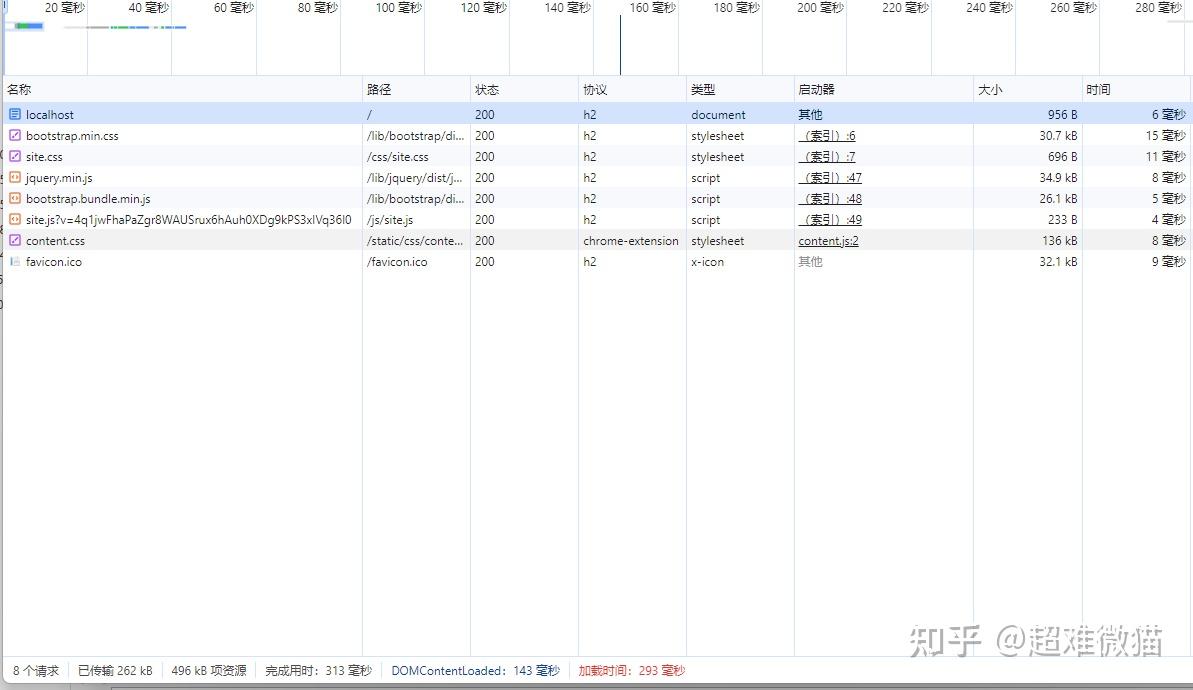
Task: Sort requests by the 时间 column
Action: 1097,89
